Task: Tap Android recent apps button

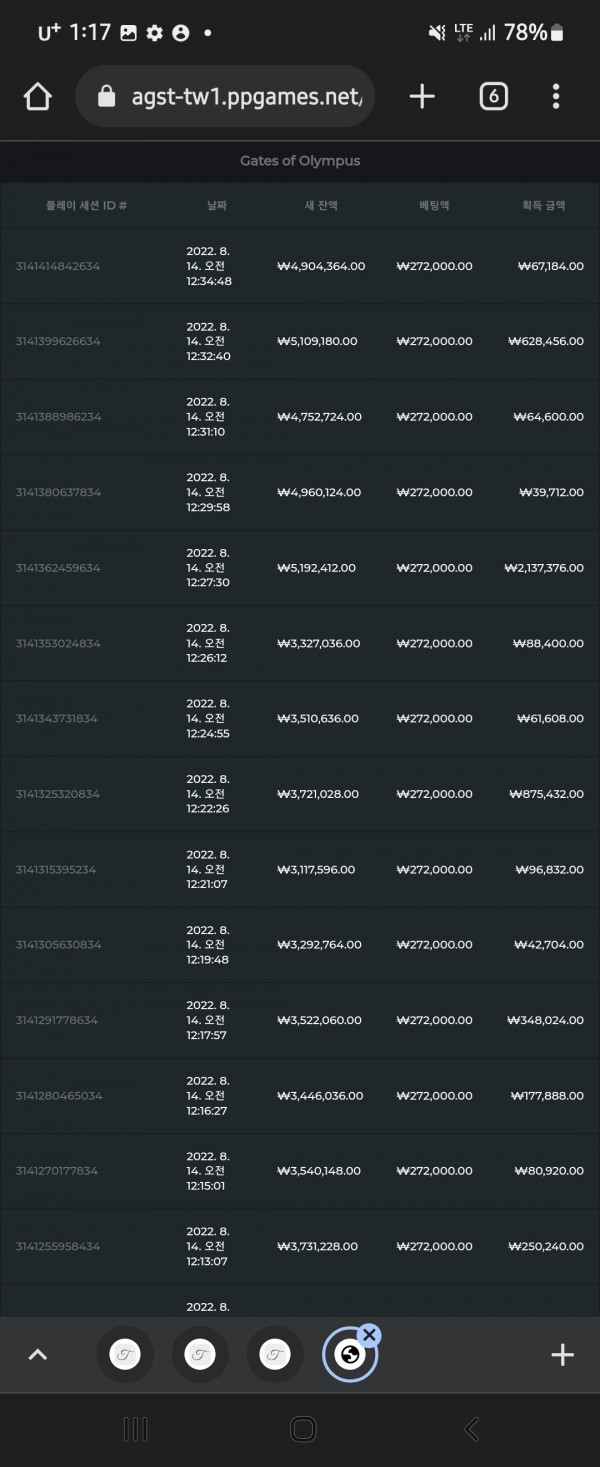Action: (x=135, y=1429)
